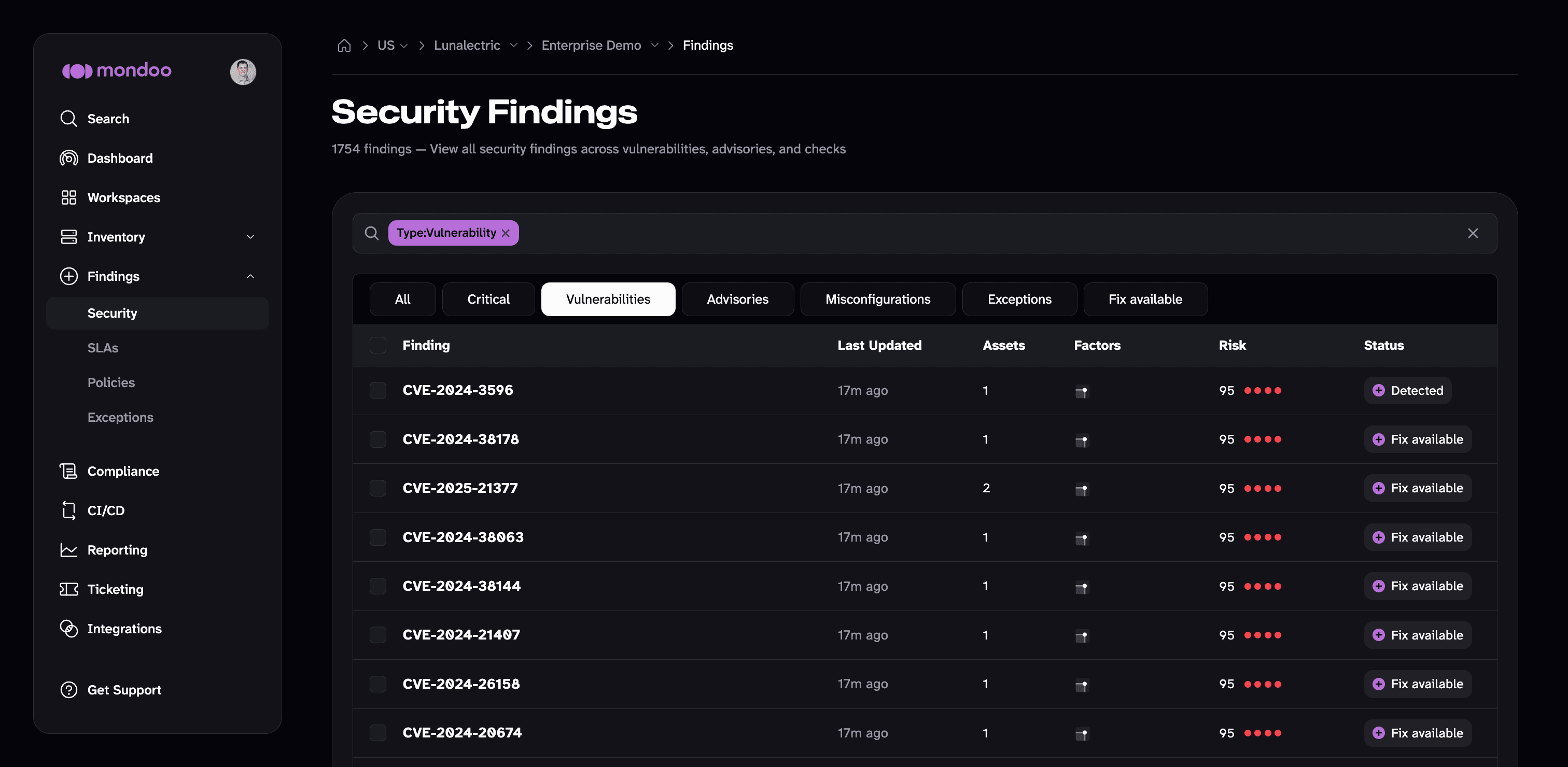Click the Compliance scroll icon
The width and height of the screenshot is (1568, 767).
[x=69, y=471]
